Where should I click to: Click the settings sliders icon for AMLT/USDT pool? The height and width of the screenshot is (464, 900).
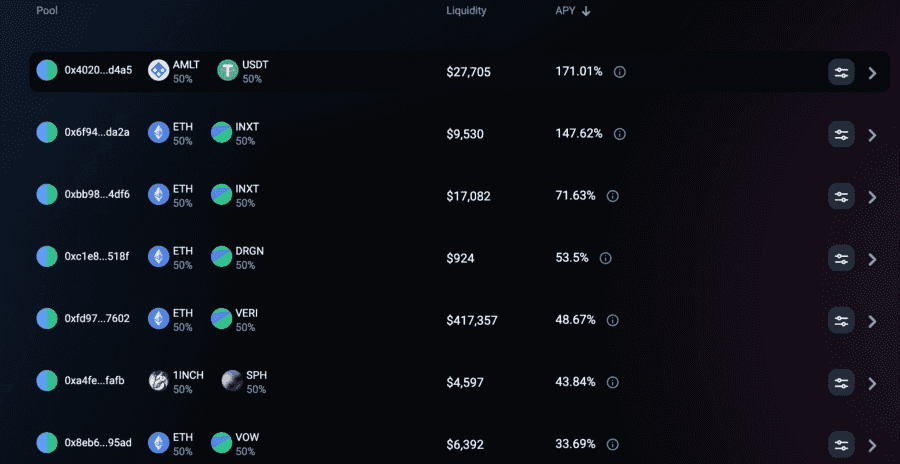tap(841, 72)
